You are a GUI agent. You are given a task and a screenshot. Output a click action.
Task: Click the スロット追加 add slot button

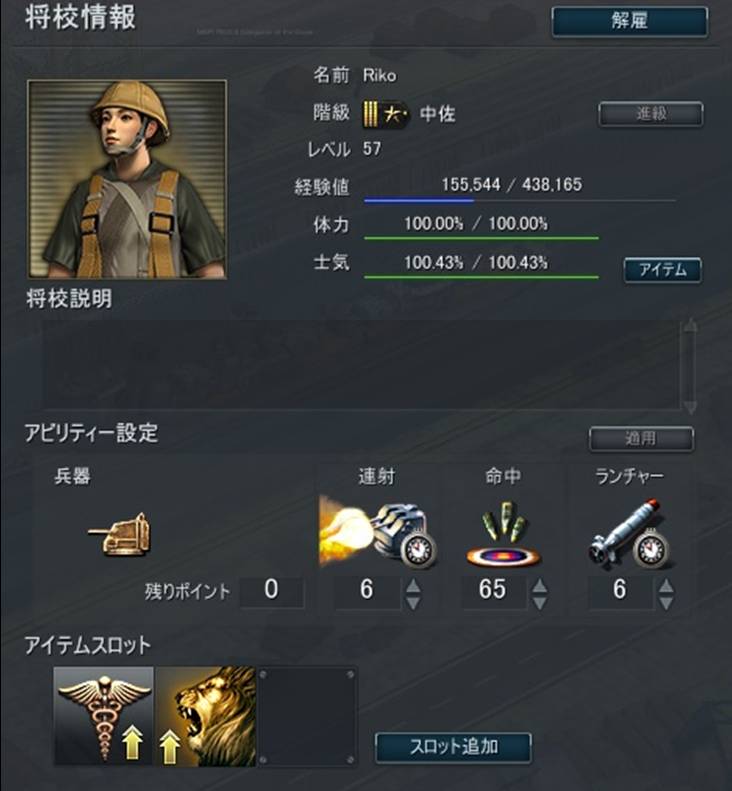coord(453,747)
